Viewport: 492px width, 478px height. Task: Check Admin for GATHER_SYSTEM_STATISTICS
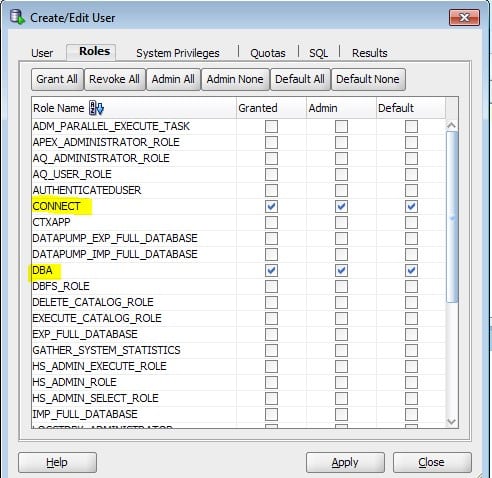tap(341, 350)
